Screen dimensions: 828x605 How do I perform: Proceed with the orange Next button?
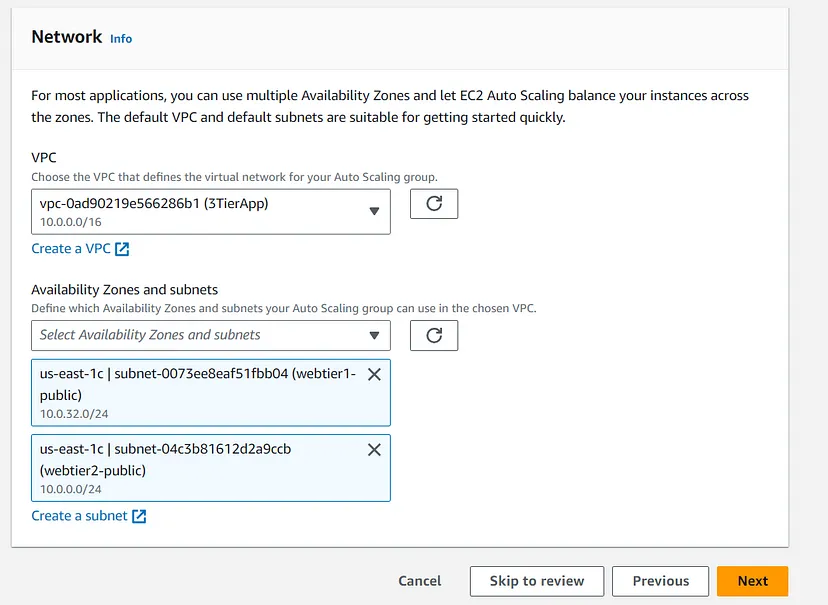point(752,581)
